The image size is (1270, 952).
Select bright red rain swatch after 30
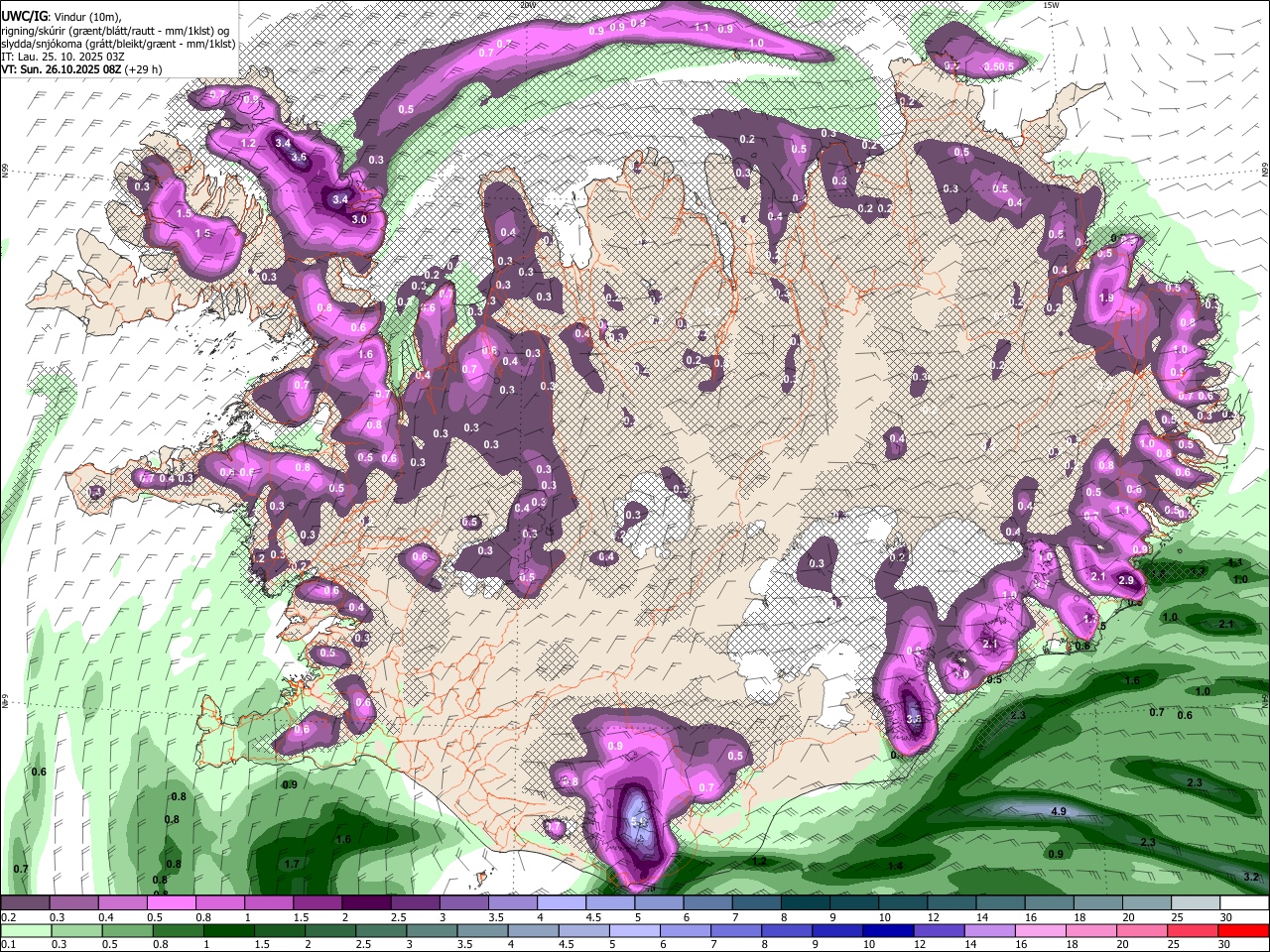[x=1244, y=931]
